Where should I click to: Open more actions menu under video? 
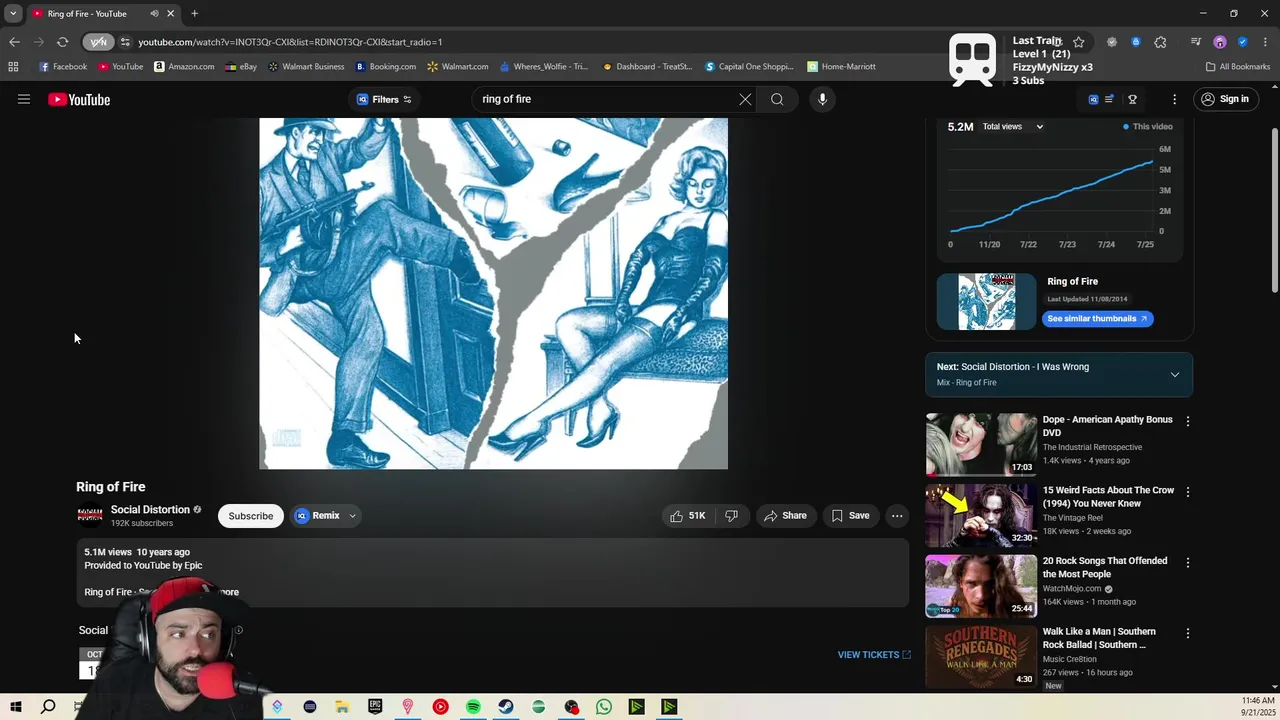tap(897, 516)
